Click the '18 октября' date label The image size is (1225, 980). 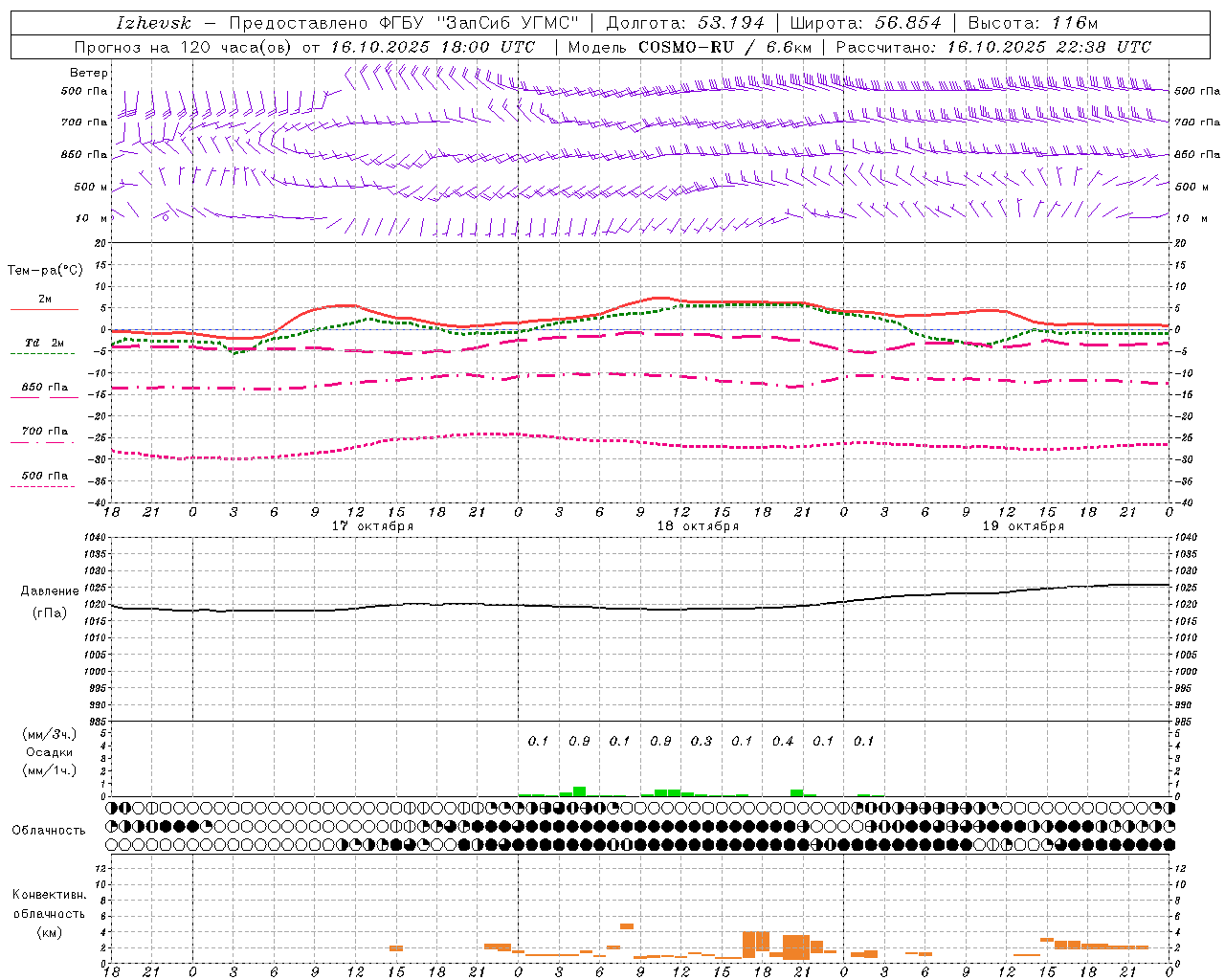pyautogui.click(x=698, y=526)
